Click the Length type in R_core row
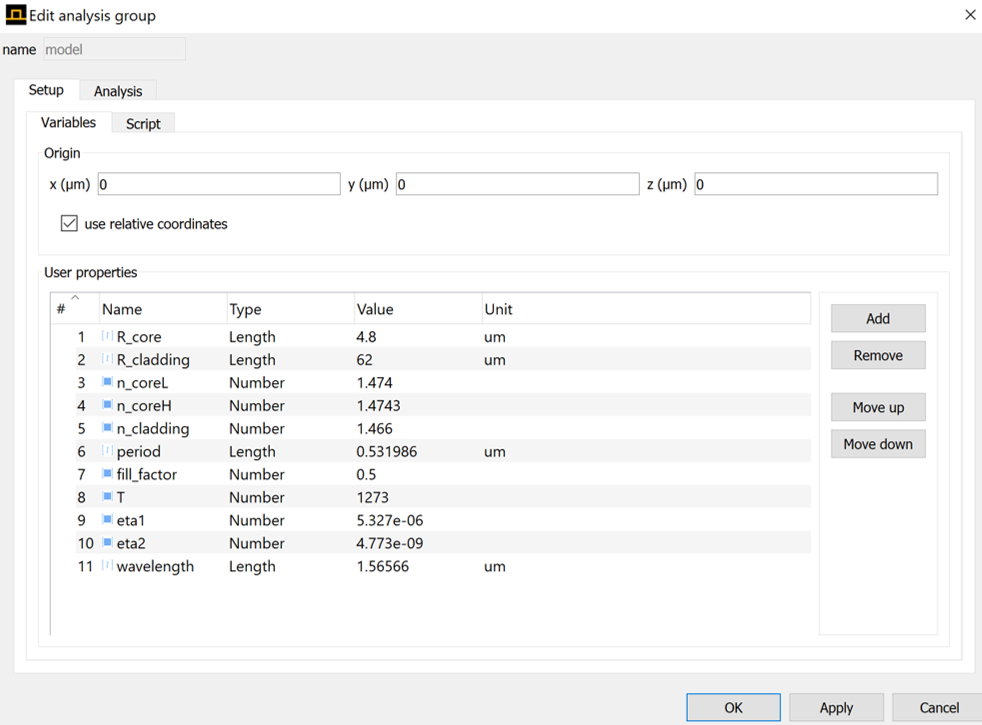Image resolution: width=982 pixels, height=725 pixels. [x=252, y=337]
